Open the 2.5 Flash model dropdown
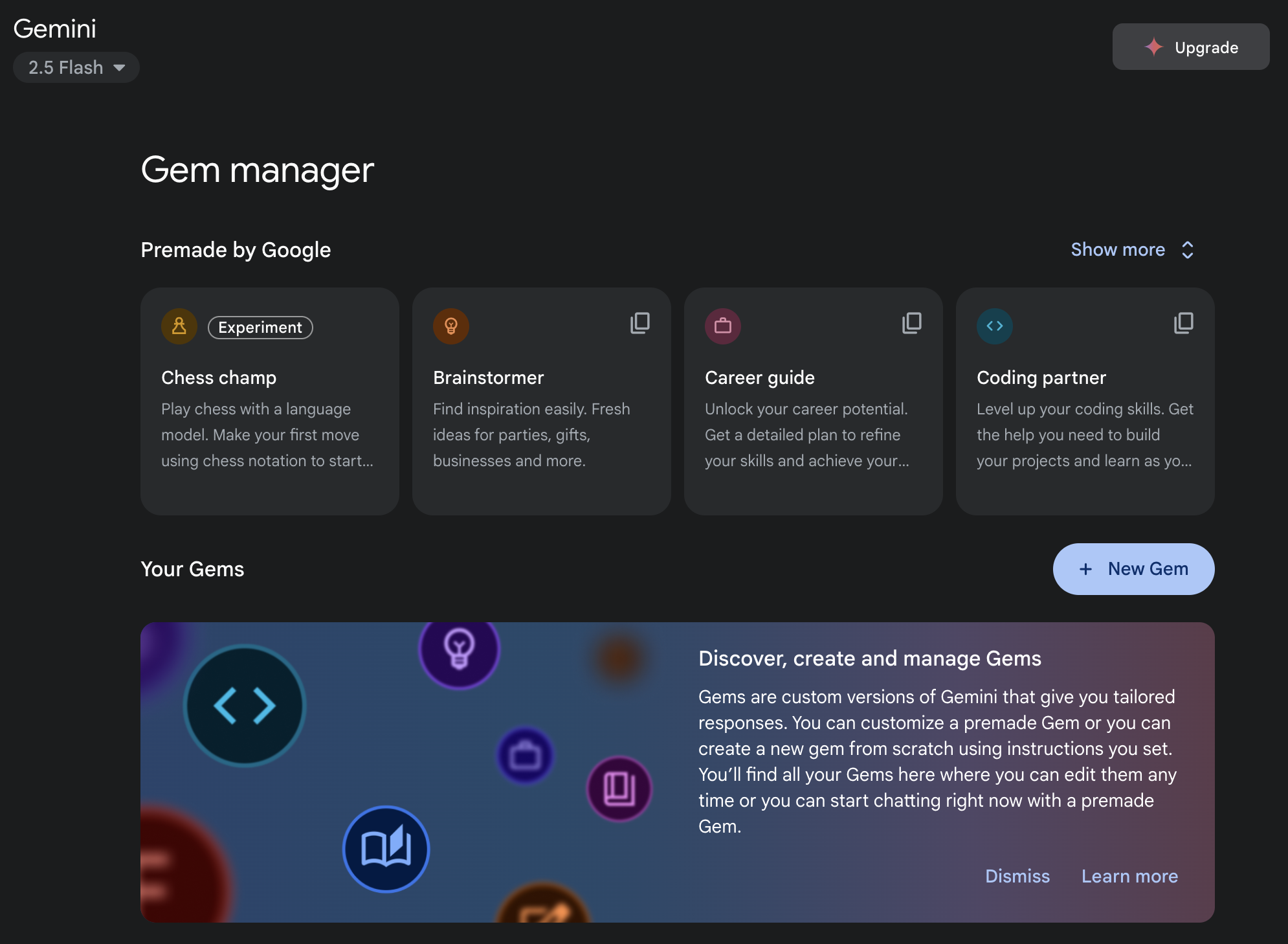This screenshot has width=1288, height=944. 76,67
